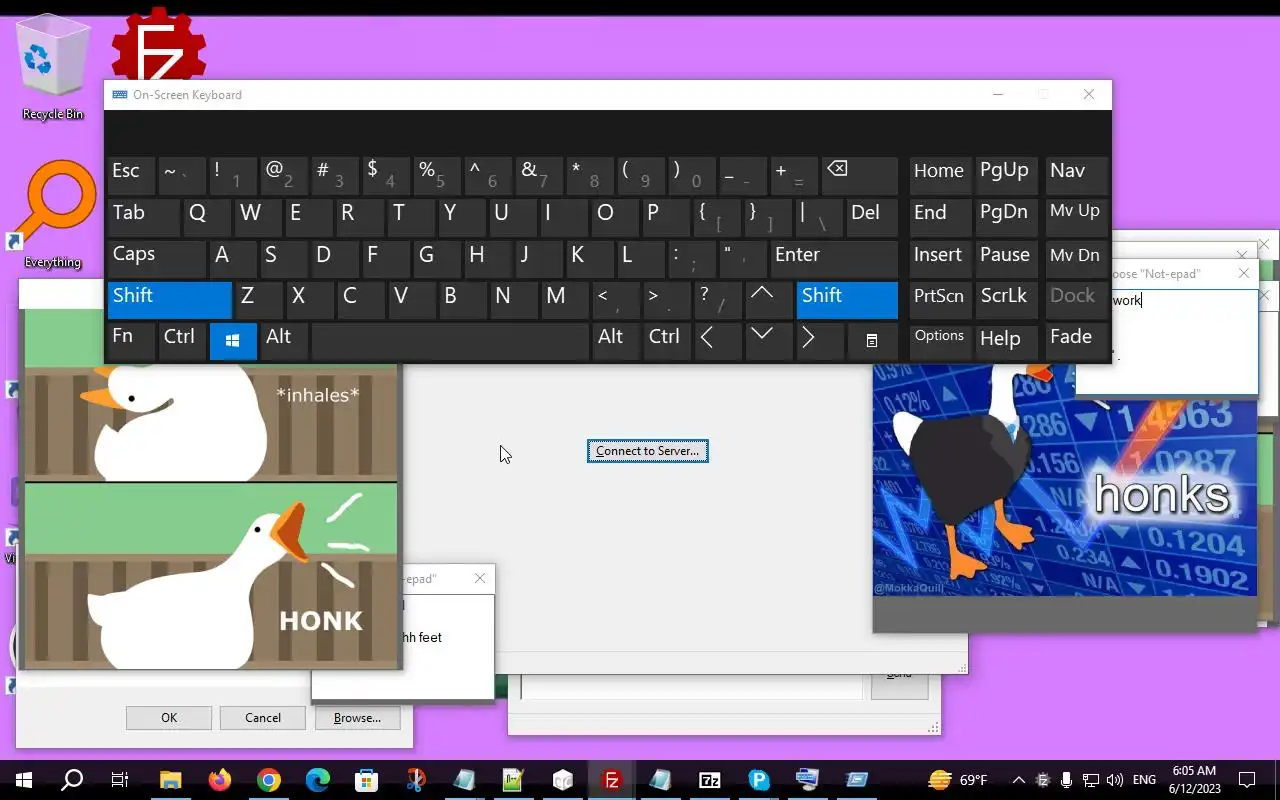
Task: Click the Nav key on the keyboard
Action: (1075, 174)
